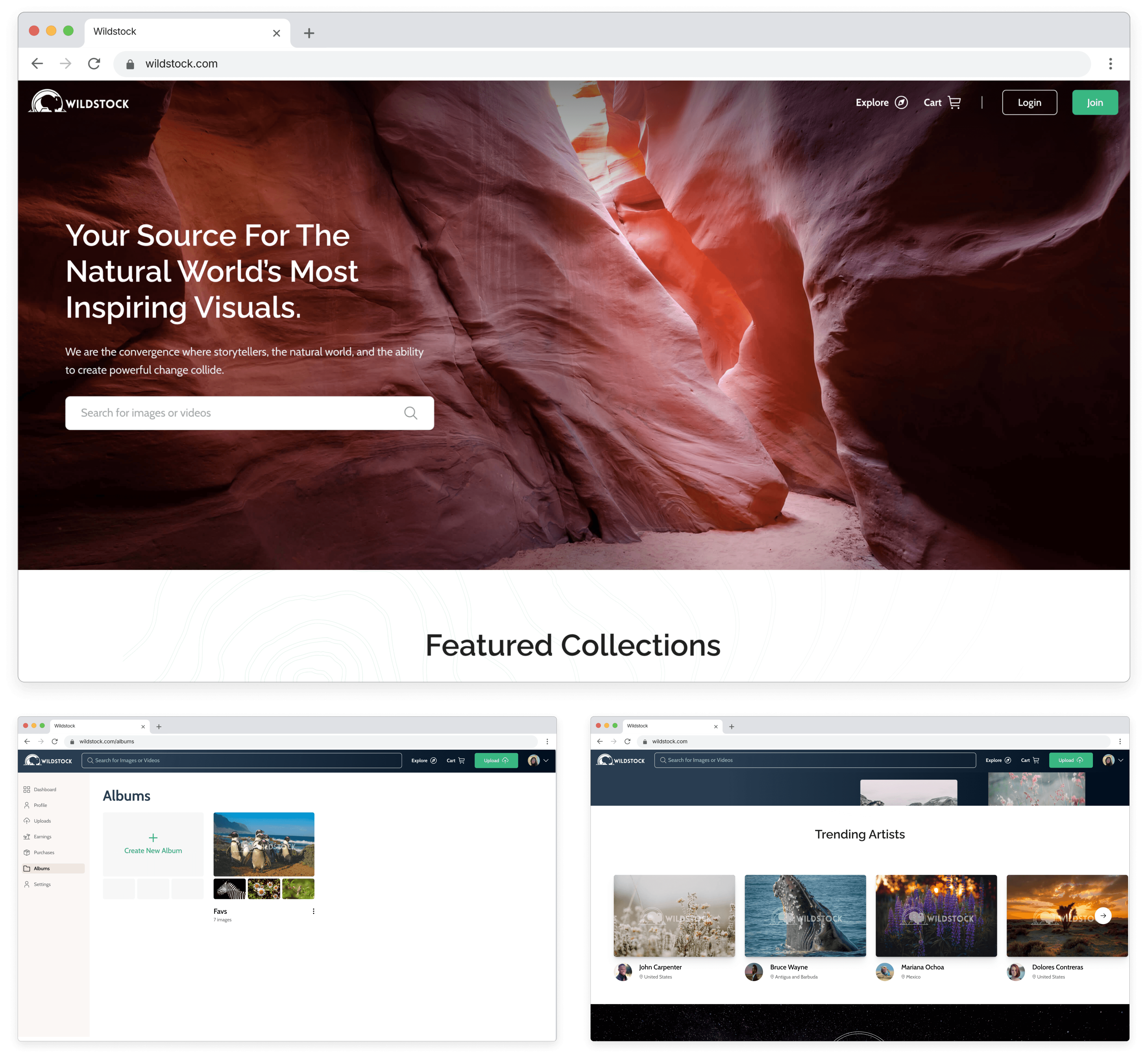
Task: Open the main browser's three-dot menu
Action: tap(1110, 63)
